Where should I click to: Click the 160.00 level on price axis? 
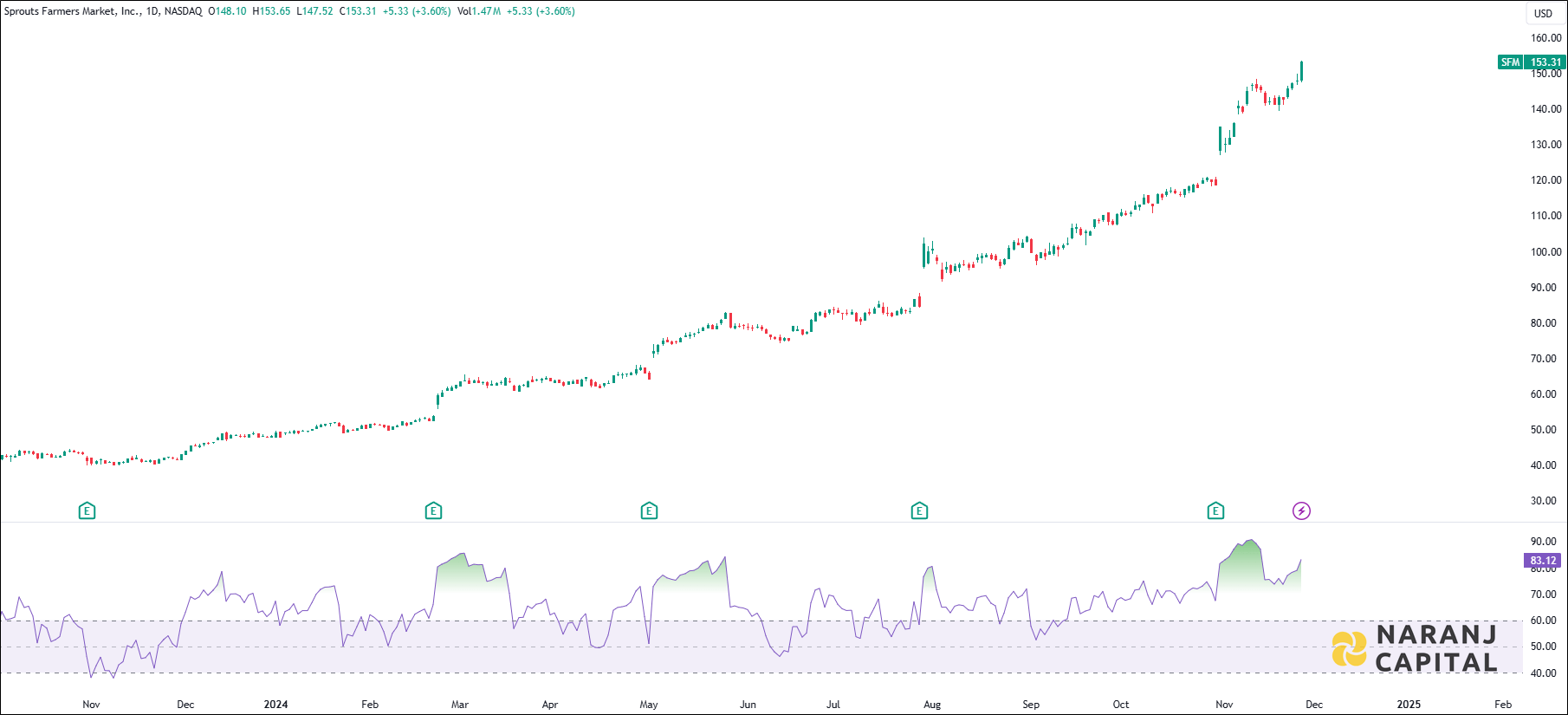[x=1545, y=38]
